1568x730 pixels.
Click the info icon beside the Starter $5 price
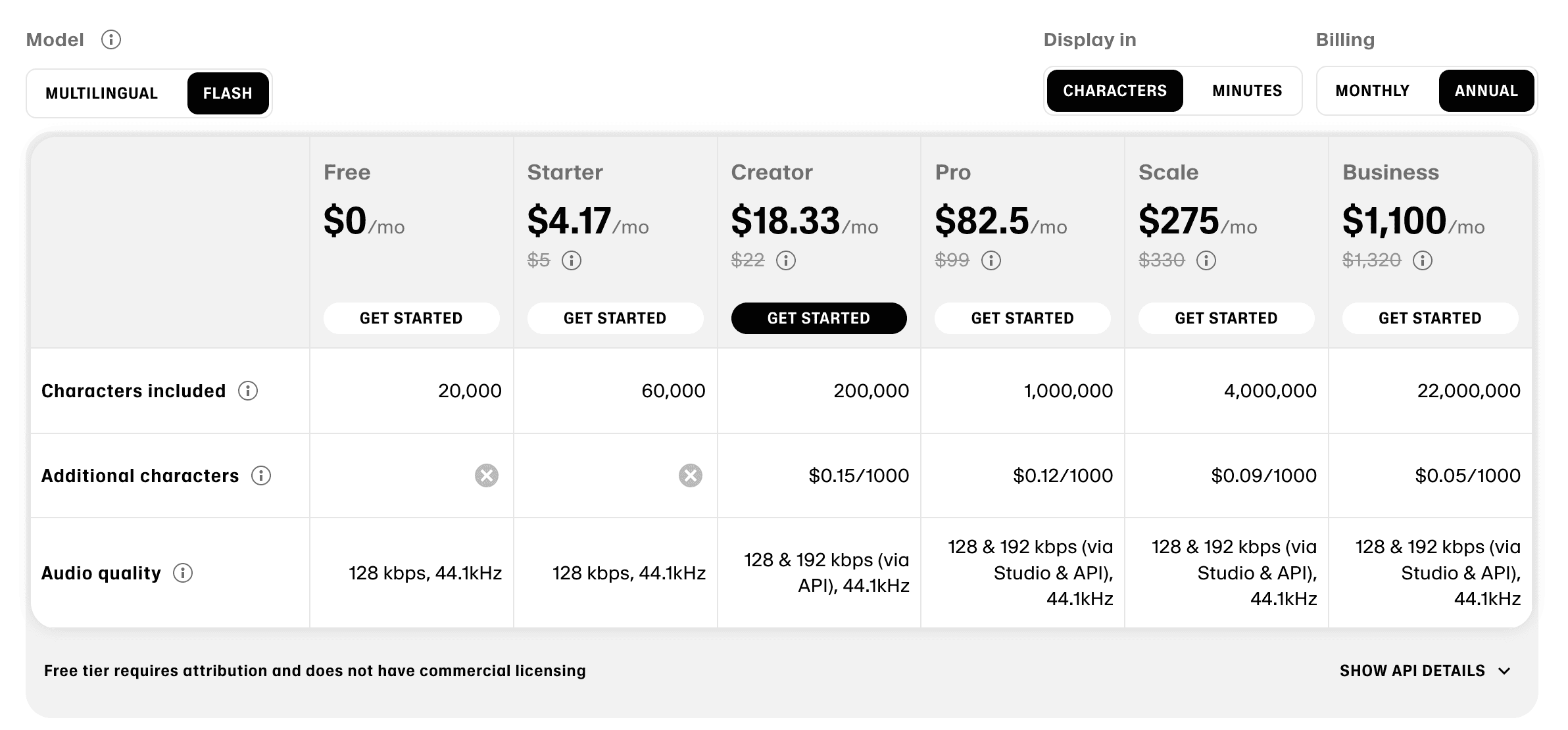[572, 260]
